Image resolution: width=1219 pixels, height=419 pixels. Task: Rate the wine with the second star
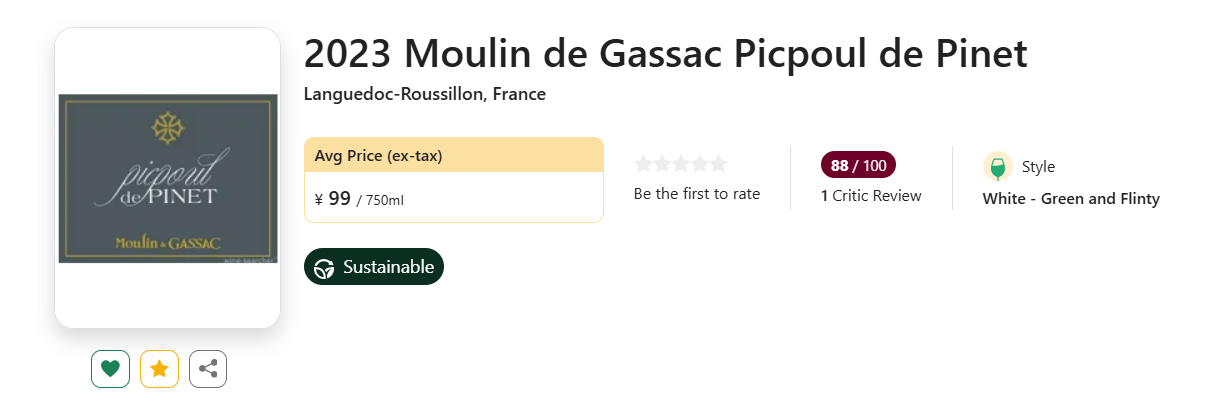coord(662,164)
